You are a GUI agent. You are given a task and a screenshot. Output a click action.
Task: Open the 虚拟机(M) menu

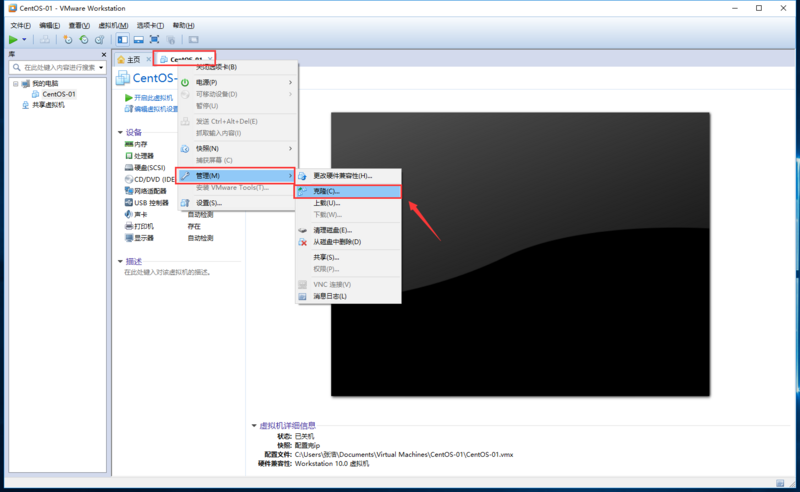(x=113, y=25)
